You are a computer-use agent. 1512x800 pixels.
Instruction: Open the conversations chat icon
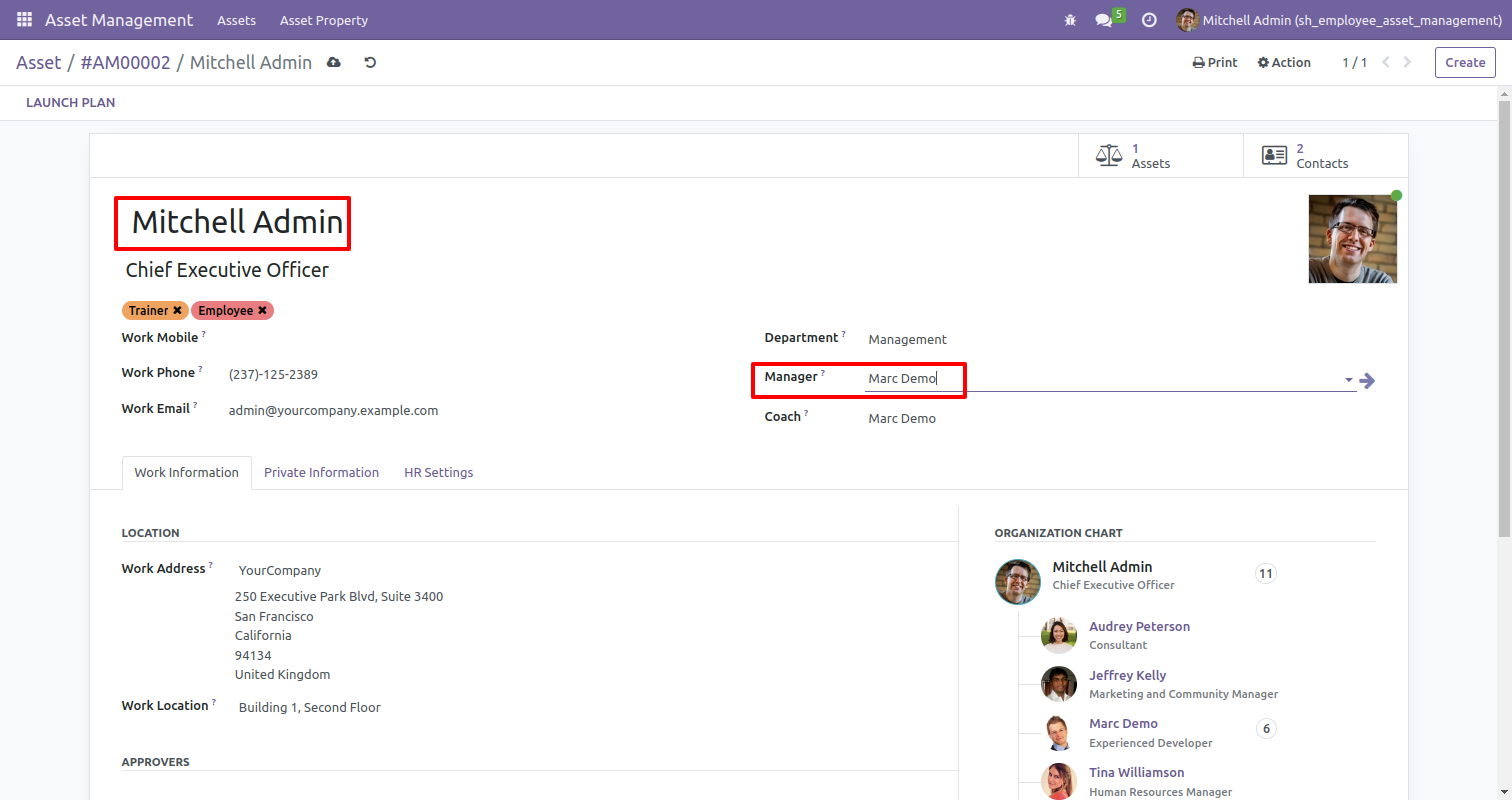point(1104,20)
